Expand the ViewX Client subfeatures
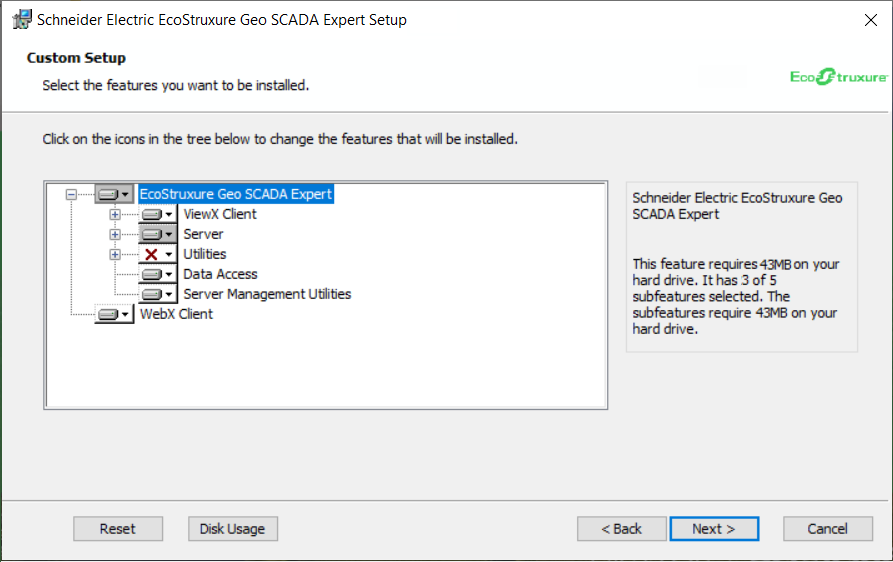This screenshot has height=562, width=893. click(x=115, y=214)
